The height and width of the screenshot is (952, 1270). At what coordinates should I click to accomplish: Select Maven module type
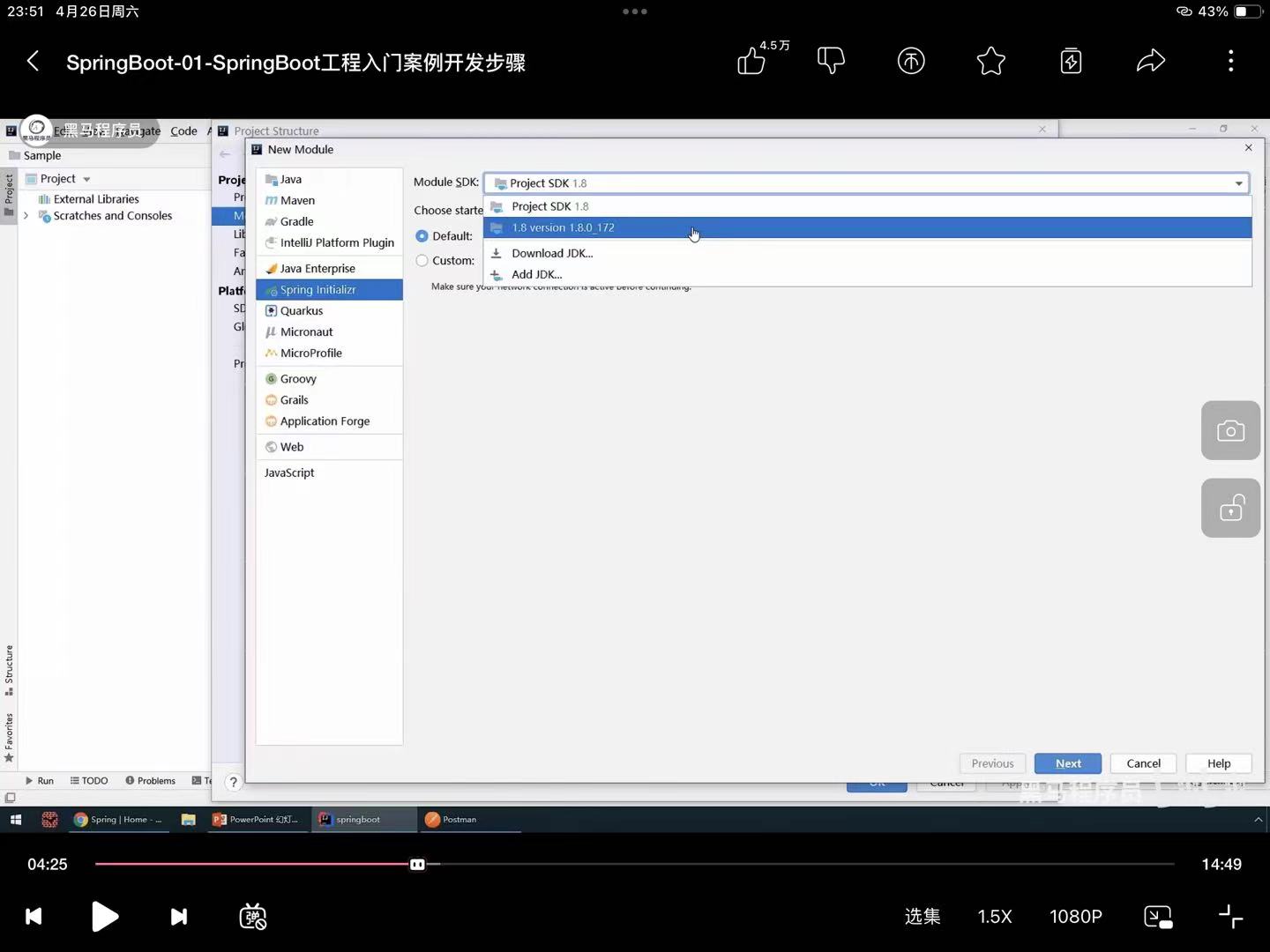click(x=329, y=200)
